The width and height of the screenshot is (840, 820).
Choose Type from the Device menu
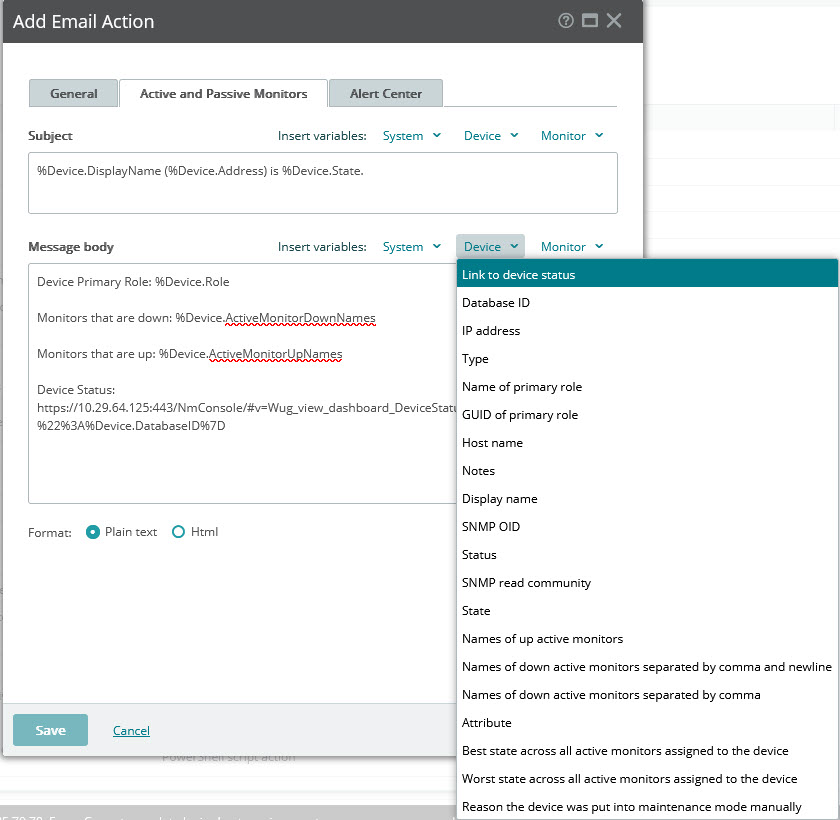tap(647, 359)
